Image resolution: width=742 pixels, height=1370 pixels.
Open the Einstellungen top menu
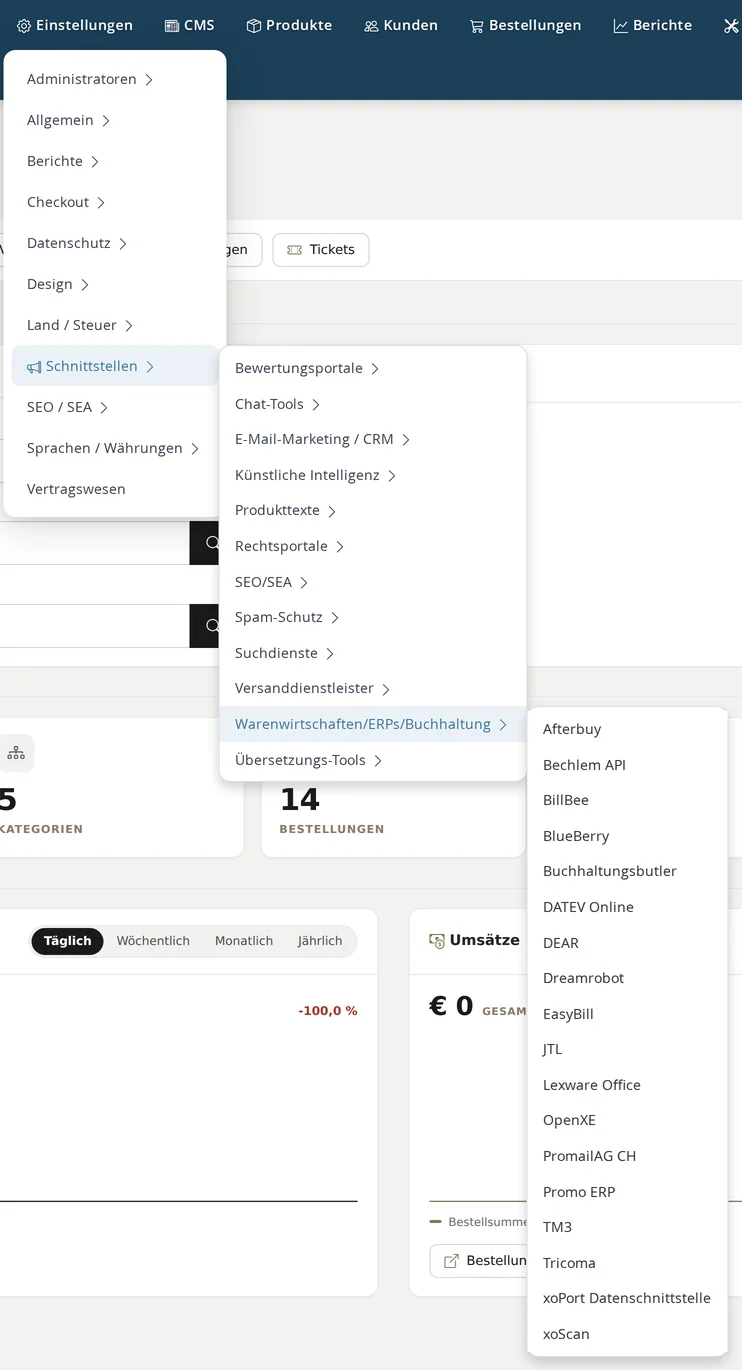(75, 26)
